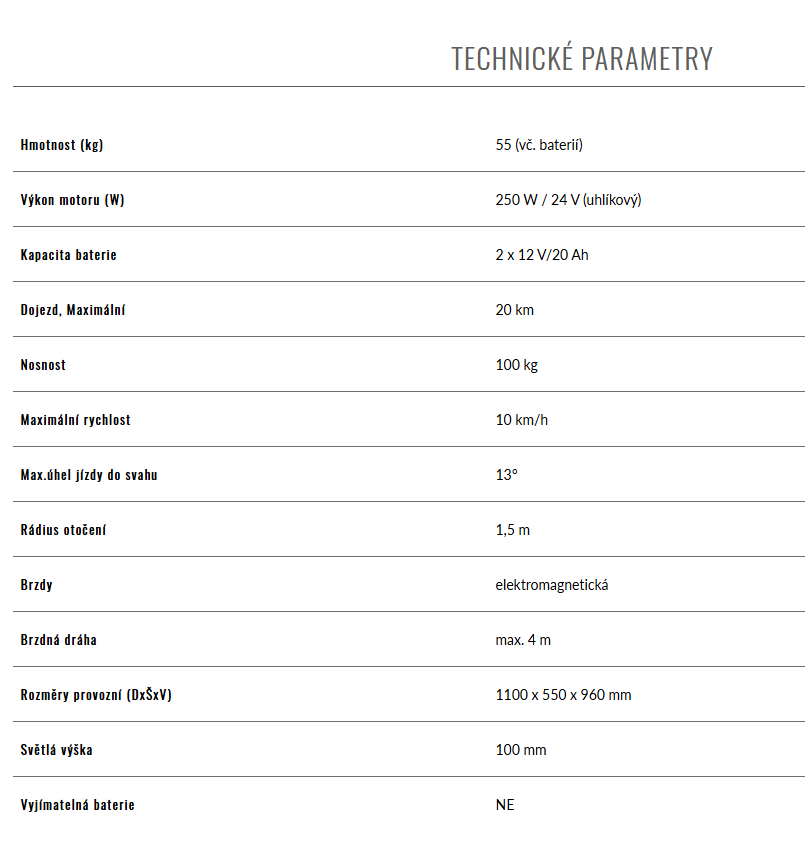Select the Max.úhel jízdy do svahu label
Image resolution: width=805 pixels, height=858 pixels.
pos(89,475)
